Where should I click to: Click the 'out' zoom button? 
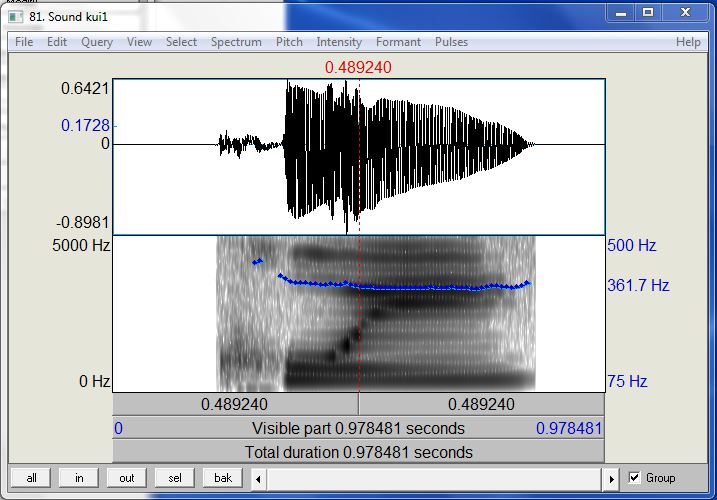coord(127,478)
